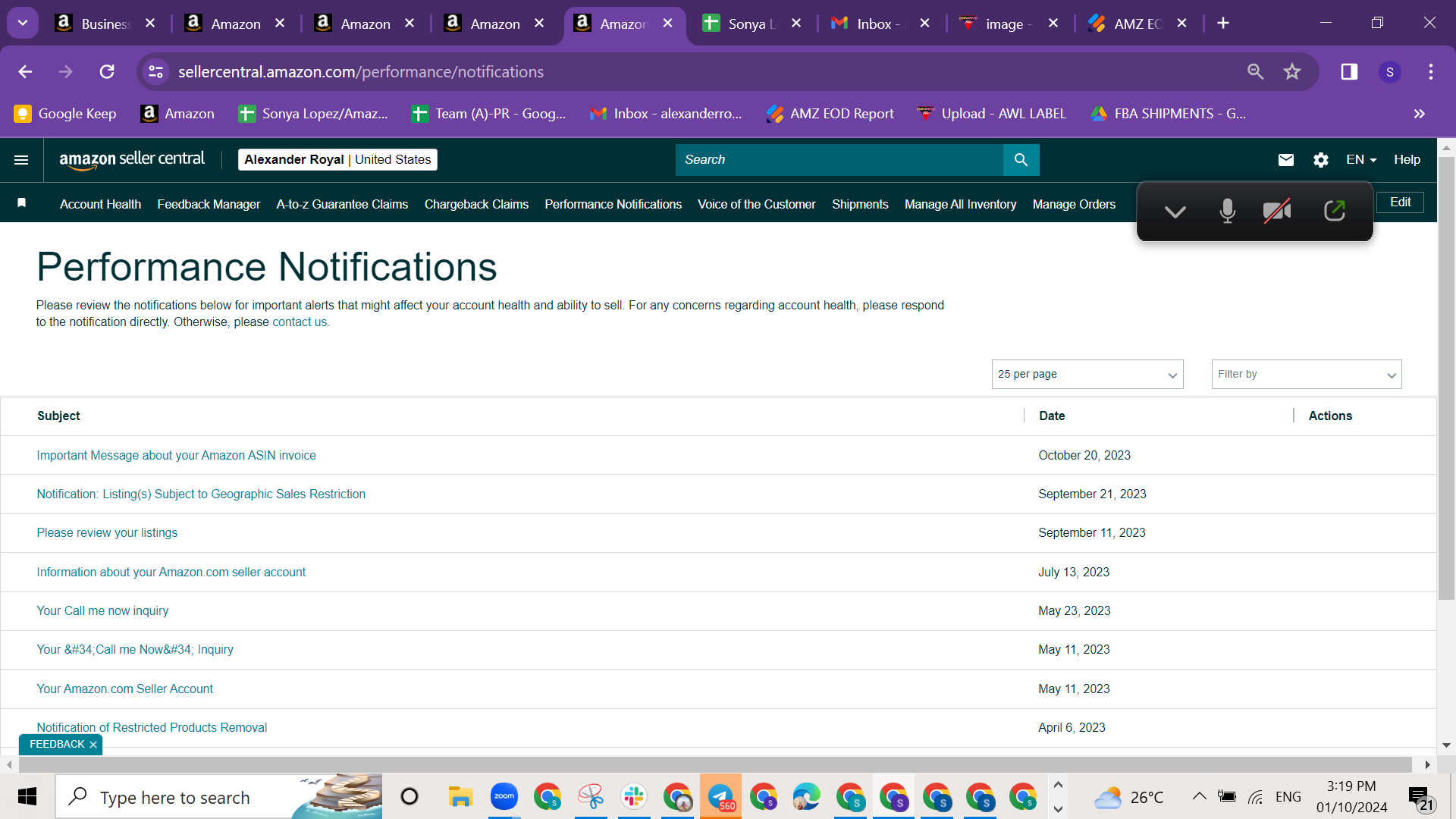This screenshot has width=1456, height=819.
Task: Open Manage All Inventory
Action: click(x=960, y=204)
